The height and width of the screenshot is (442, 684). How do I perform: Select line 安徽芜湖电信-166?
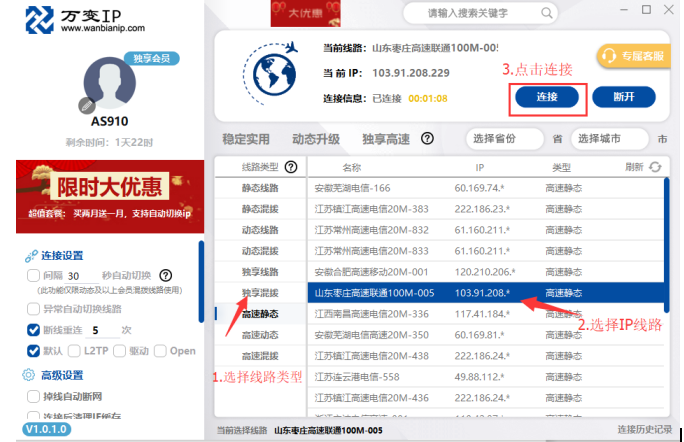point(486,188)
